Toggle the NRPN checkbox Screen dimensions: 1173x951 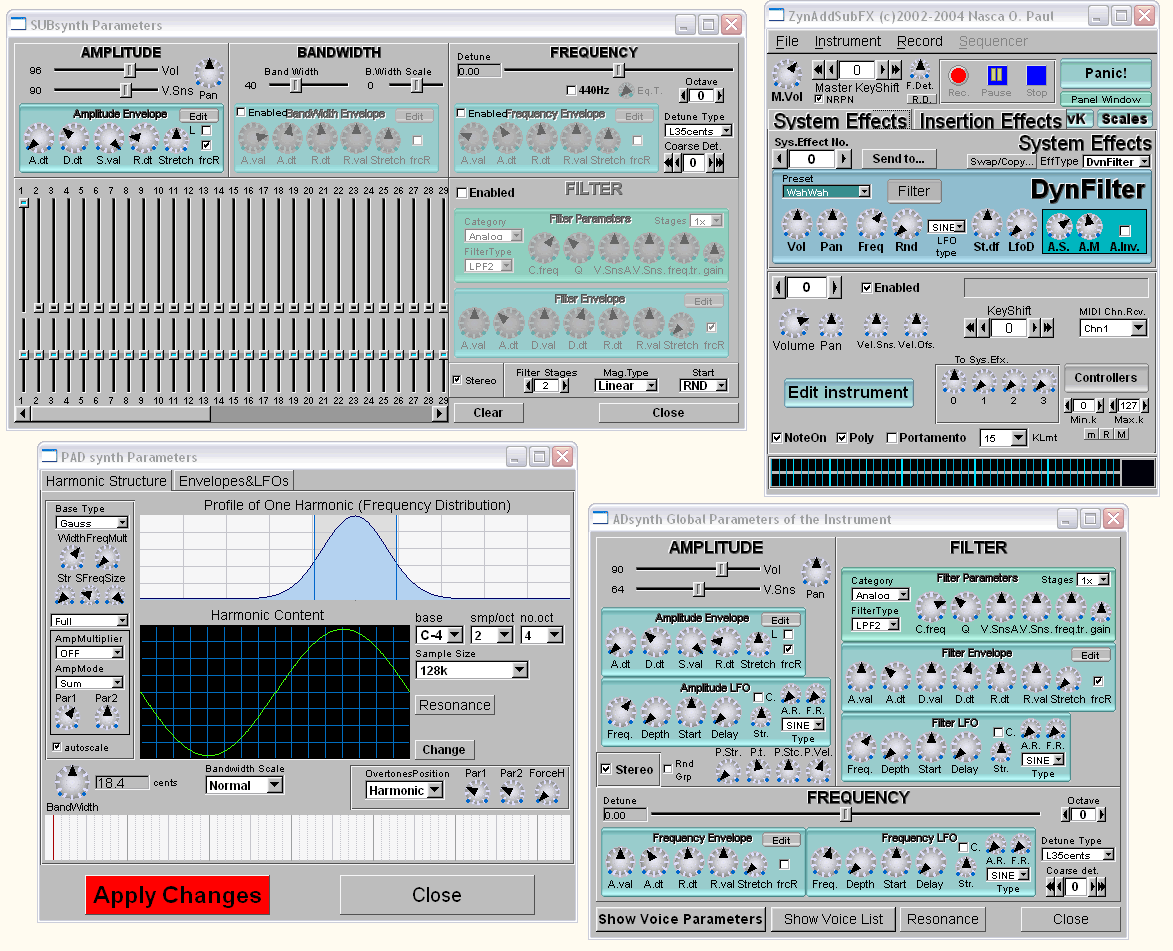(x=818, y=99)
